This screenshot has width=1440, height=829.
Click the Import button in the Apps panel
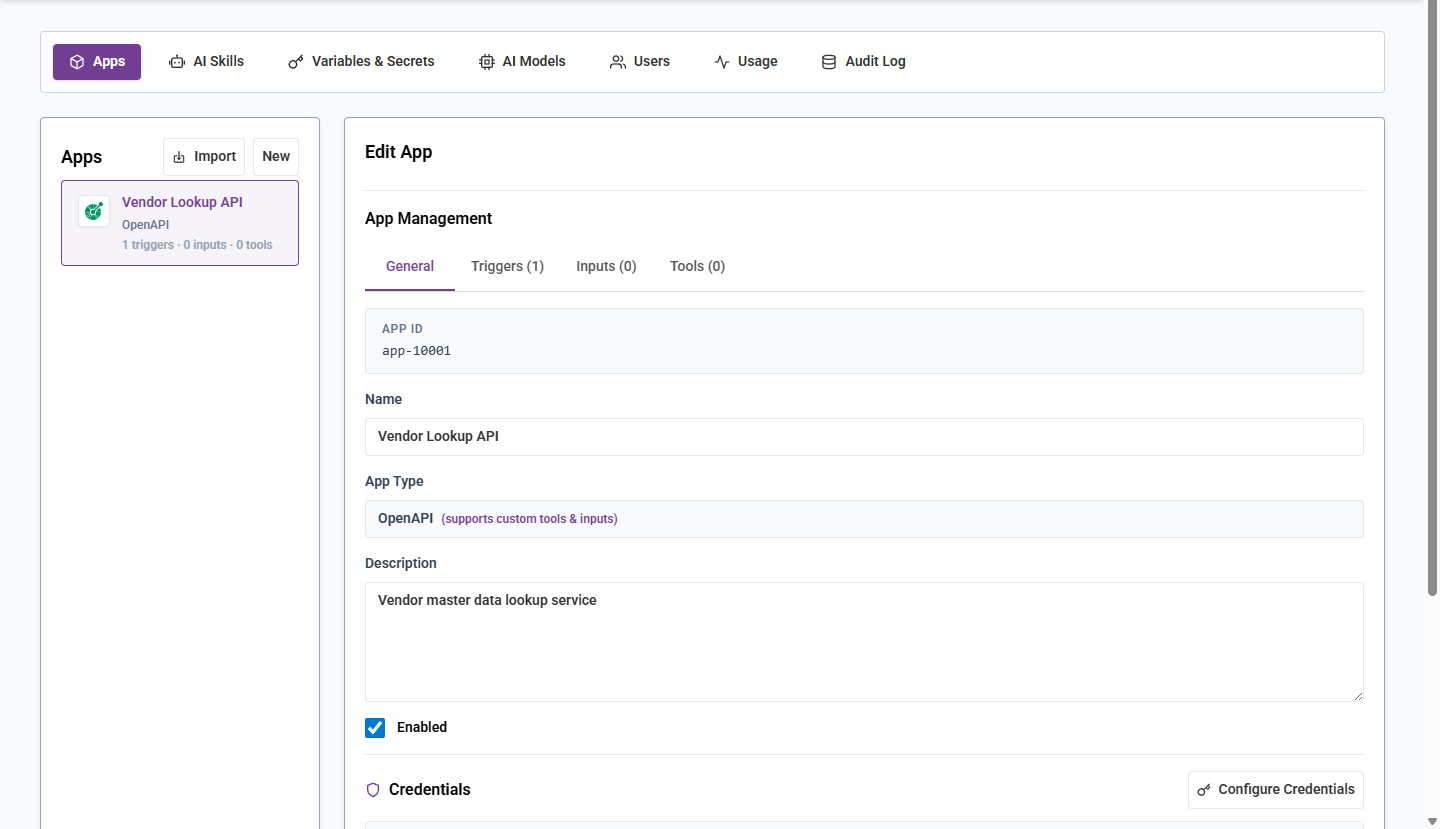click(204, 157)
